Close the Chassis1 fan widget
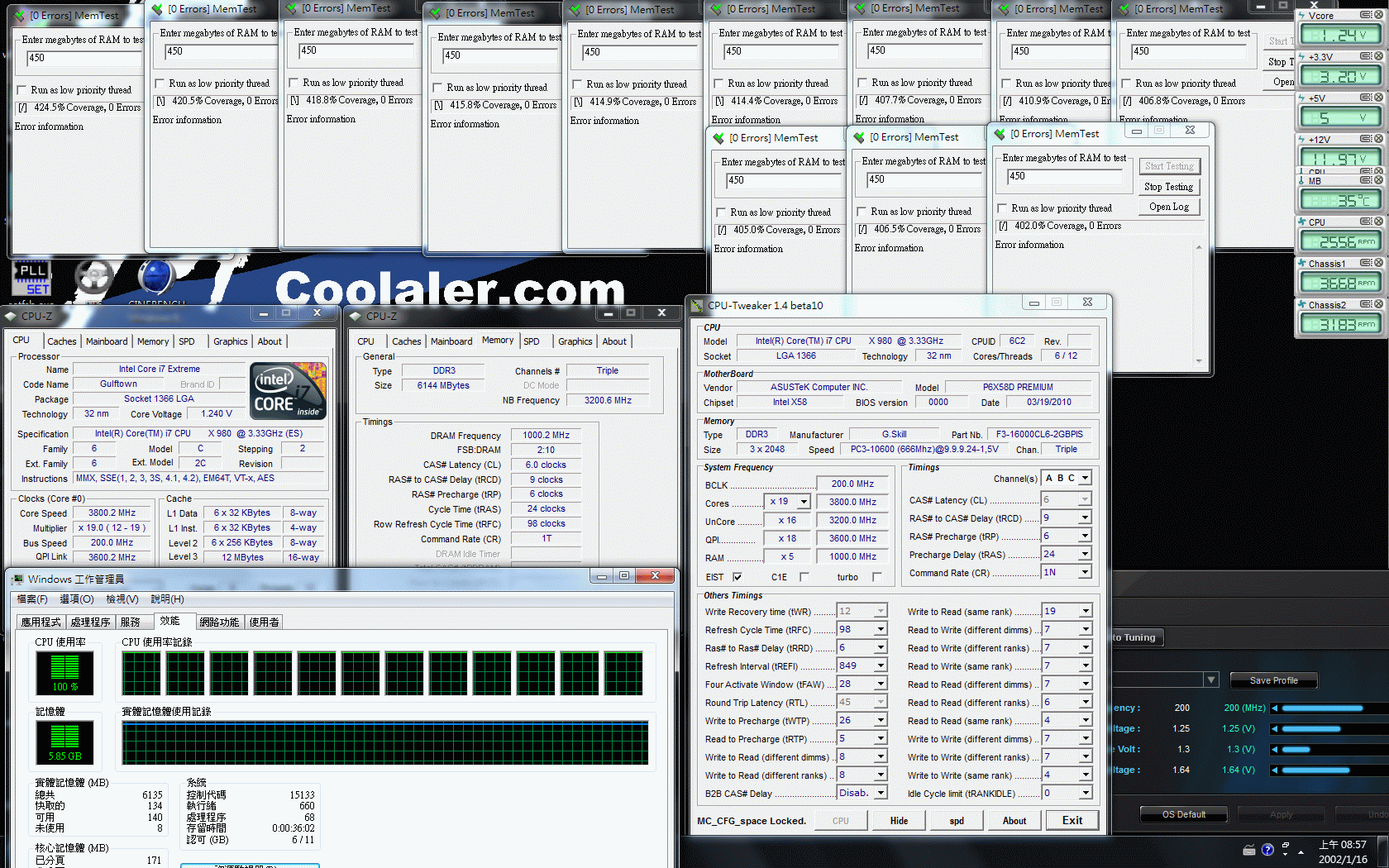Image resolution: width=1389 pixels, height=868 pixels. [1378, 263]
